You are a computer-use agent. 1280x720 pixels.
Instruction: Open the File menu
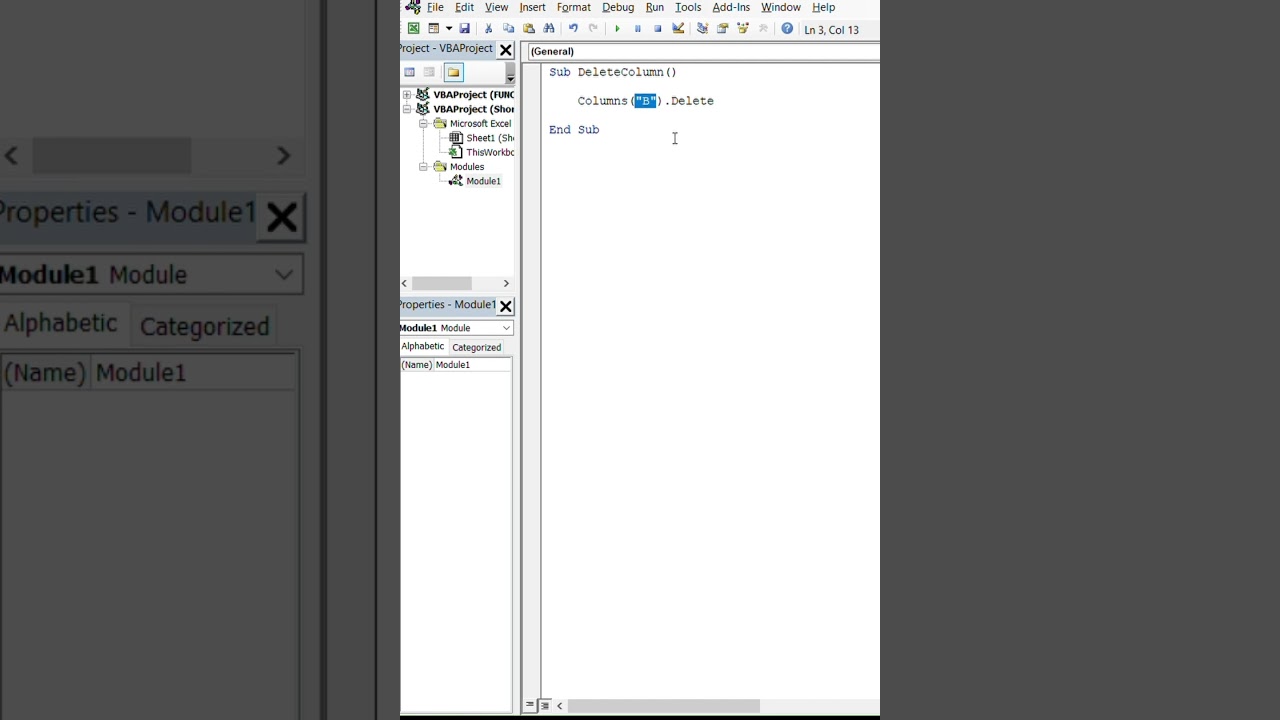435,7
